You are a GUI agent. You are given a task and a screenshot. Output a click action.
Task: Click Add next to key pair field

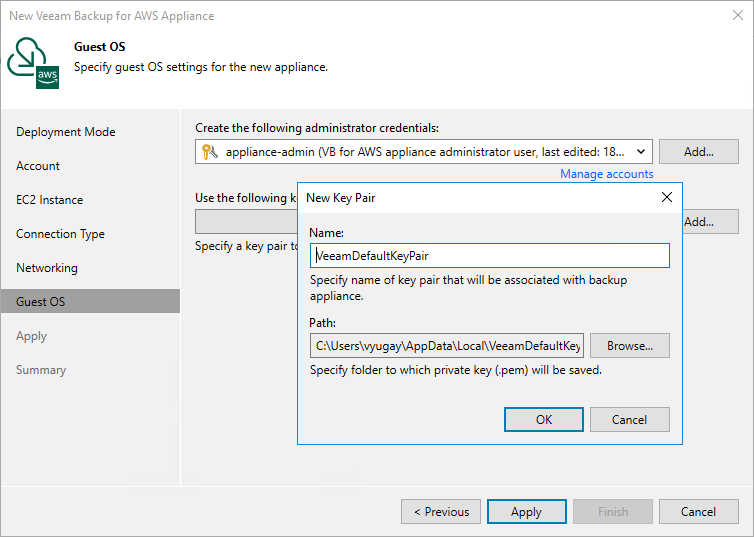710,222
